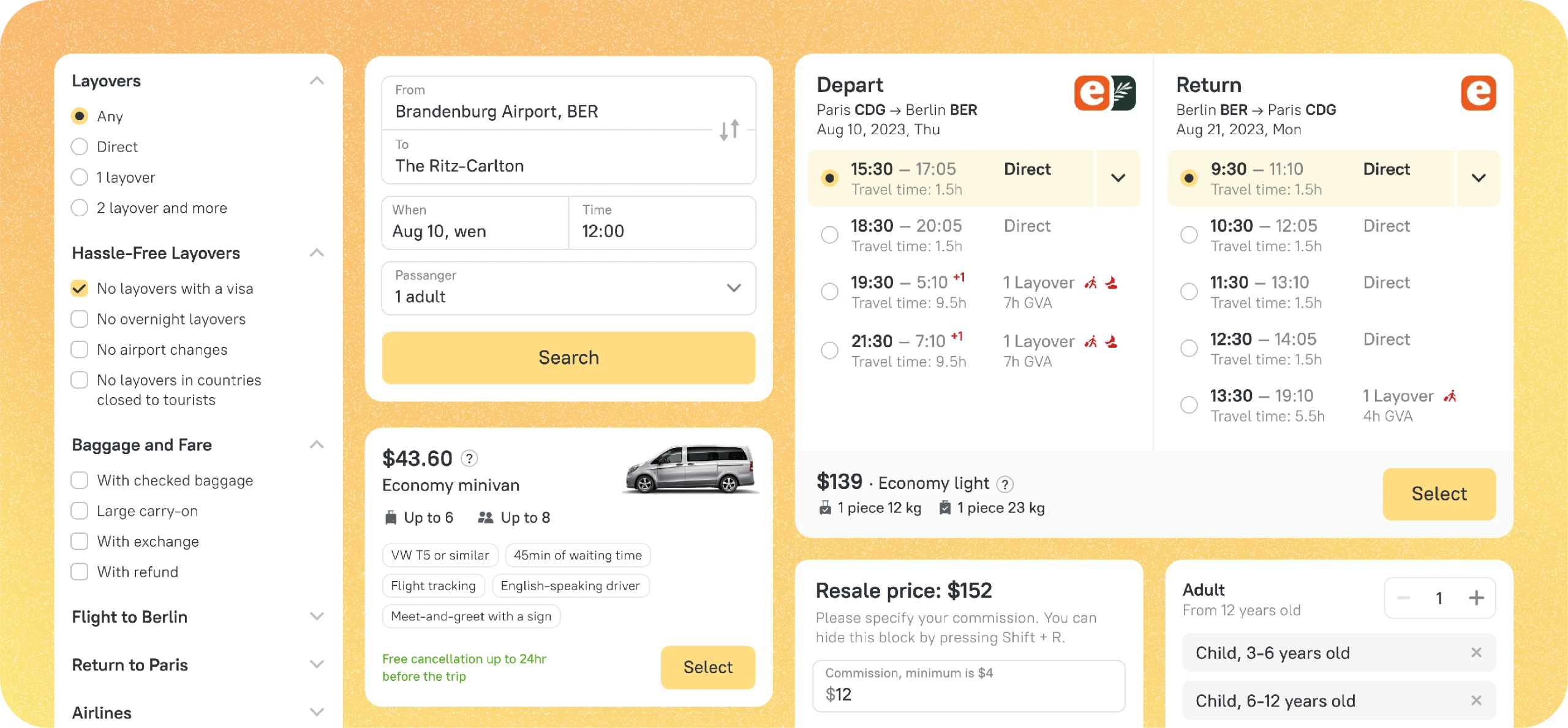Expand the Flight to Berlin filter section
The height and width of the screenshot is (728, 1568).
click(316, 616)
